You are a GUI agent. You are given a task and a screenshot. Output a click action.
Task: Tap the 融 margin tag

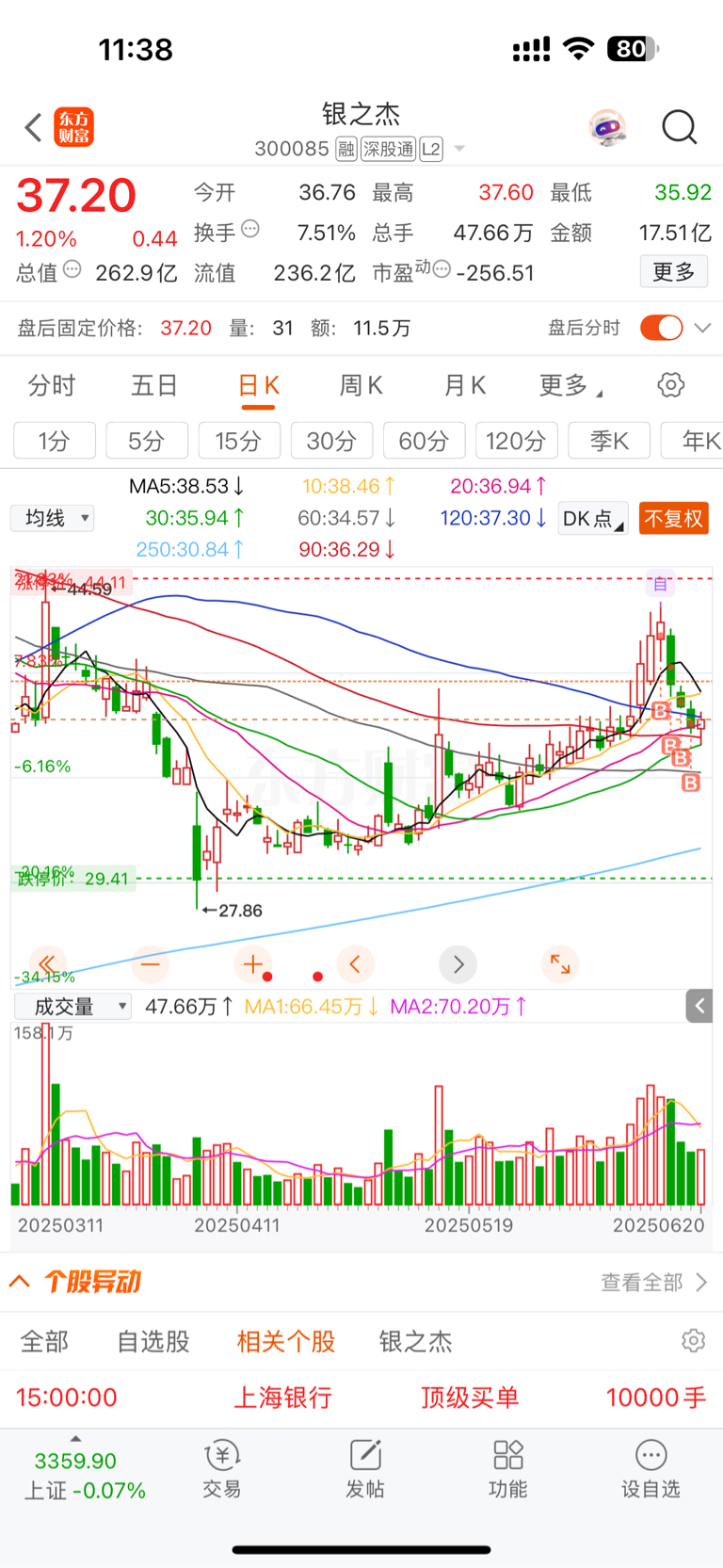(x=346, y=149)
